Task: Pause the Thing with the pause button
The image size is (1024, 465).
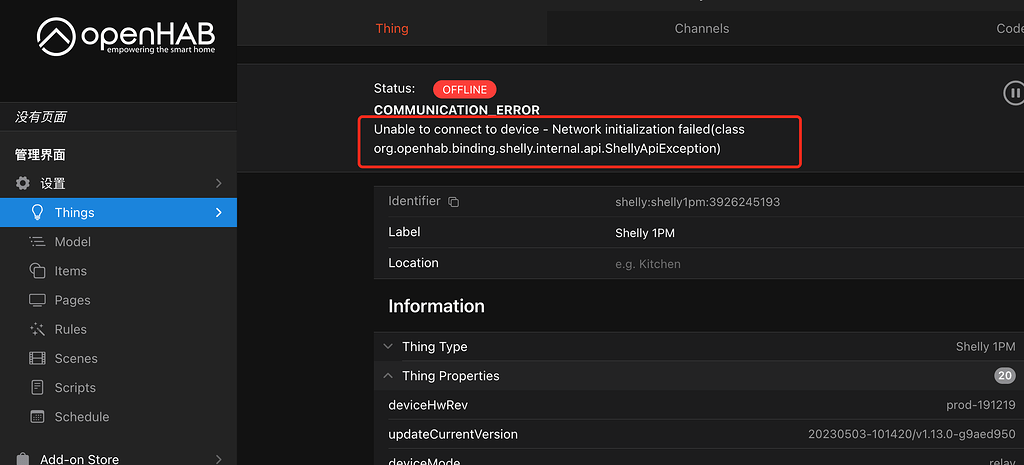Action: click(1014, 93)
